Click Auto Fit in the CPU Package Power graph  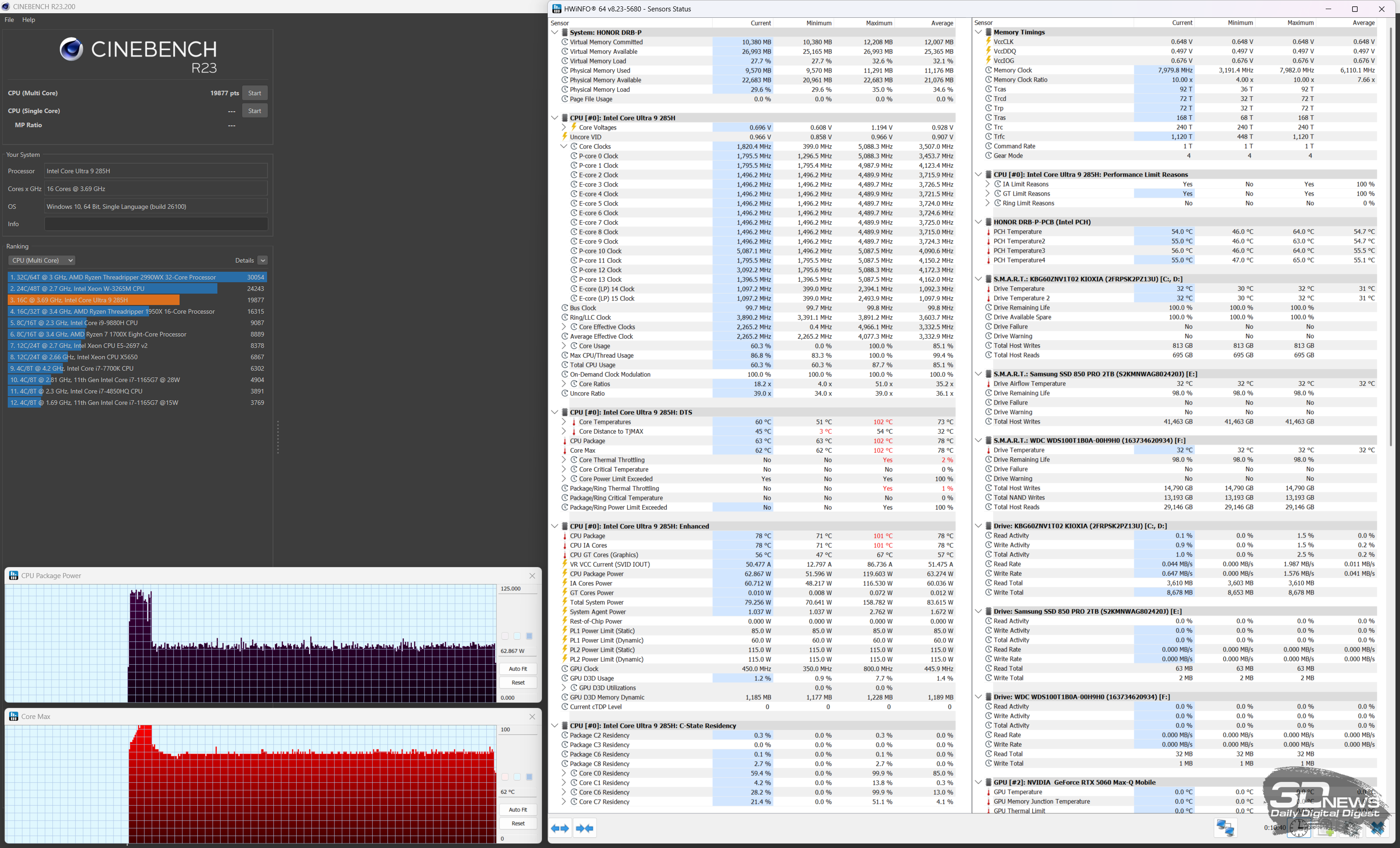click(x=518, y=668)
